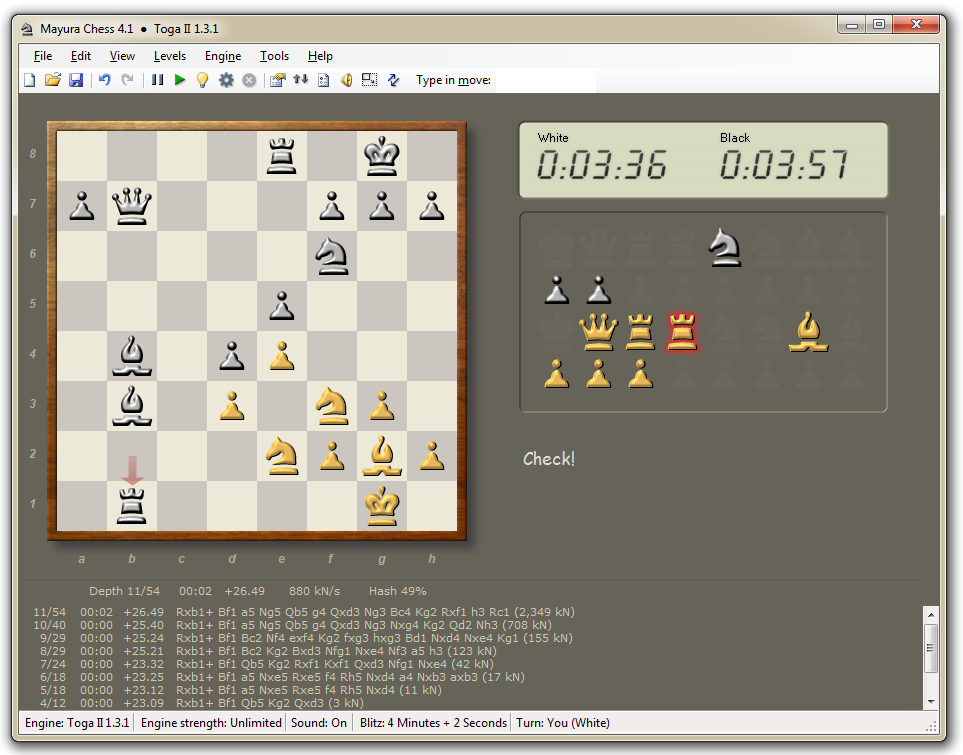
Task: Open engine settings gear icon
Action: pos(226,80)
